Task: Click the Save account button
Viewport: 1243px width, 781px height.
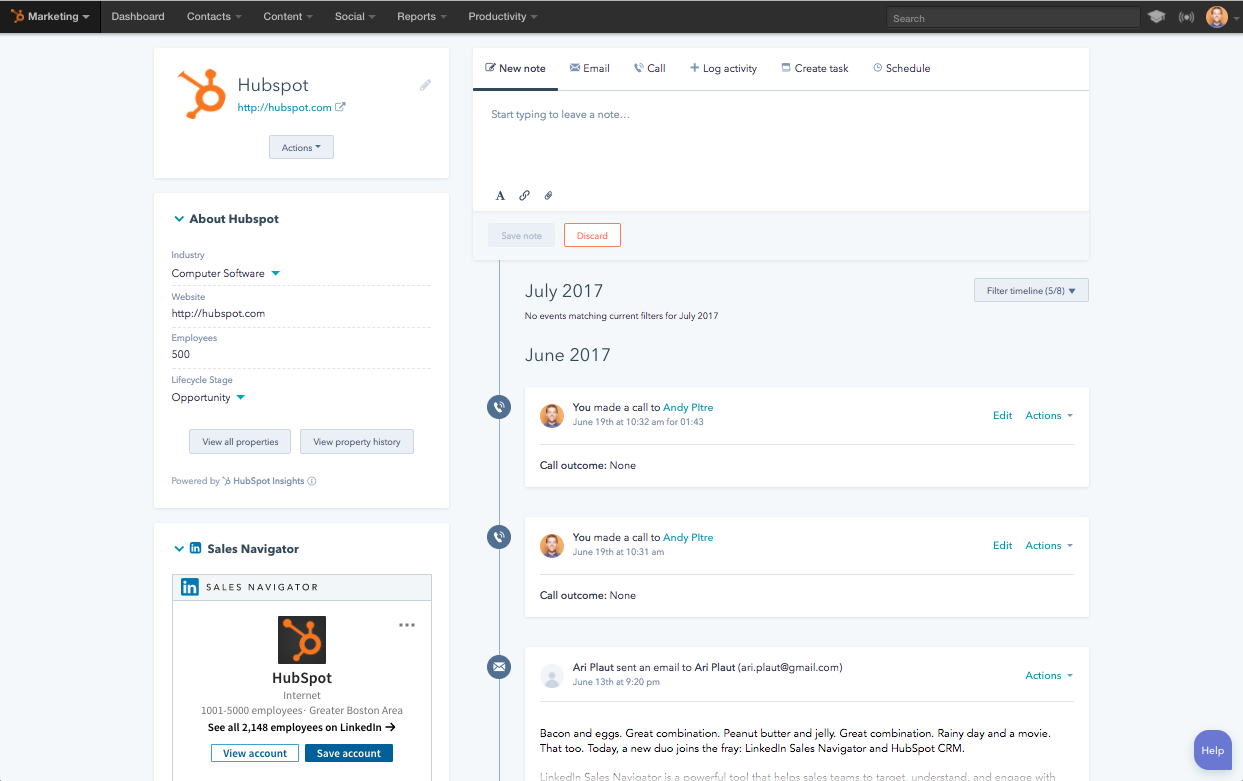Action: point(349,753)
